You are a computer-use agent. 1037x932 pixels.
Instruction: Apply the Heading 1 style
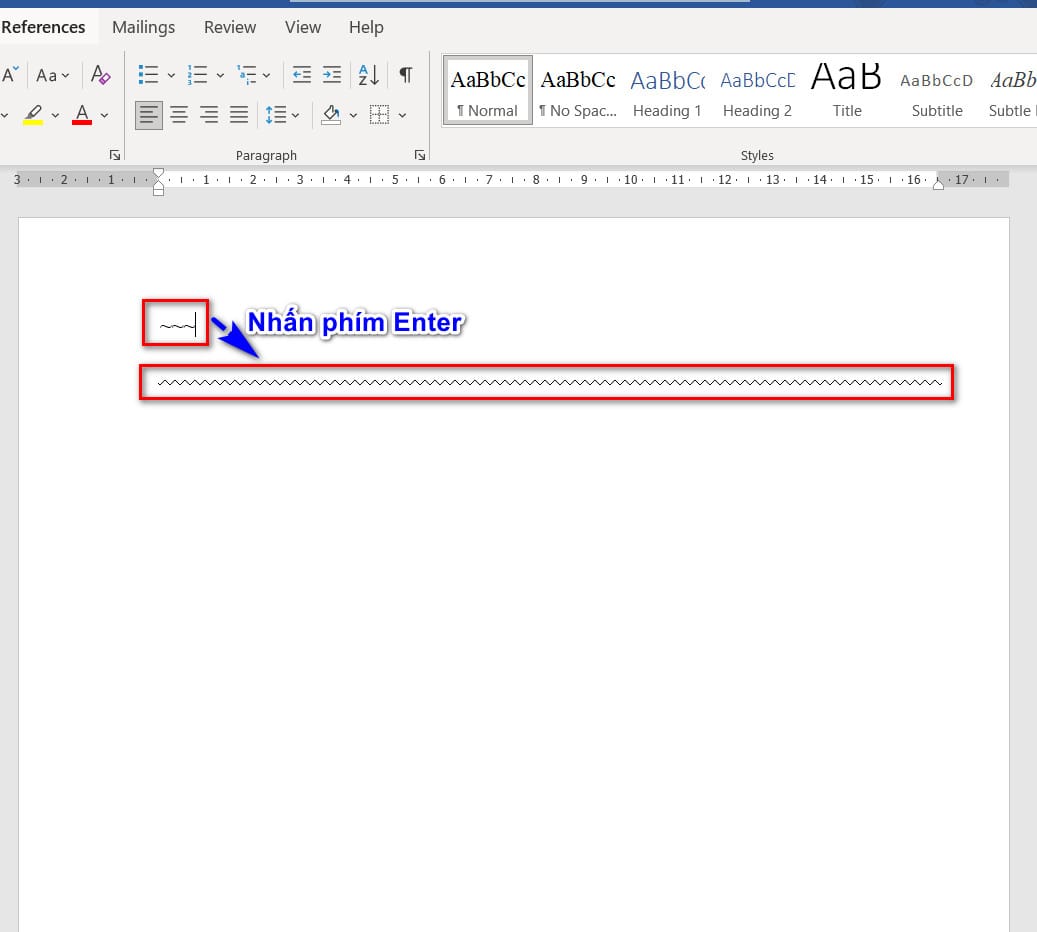point(667,91)
